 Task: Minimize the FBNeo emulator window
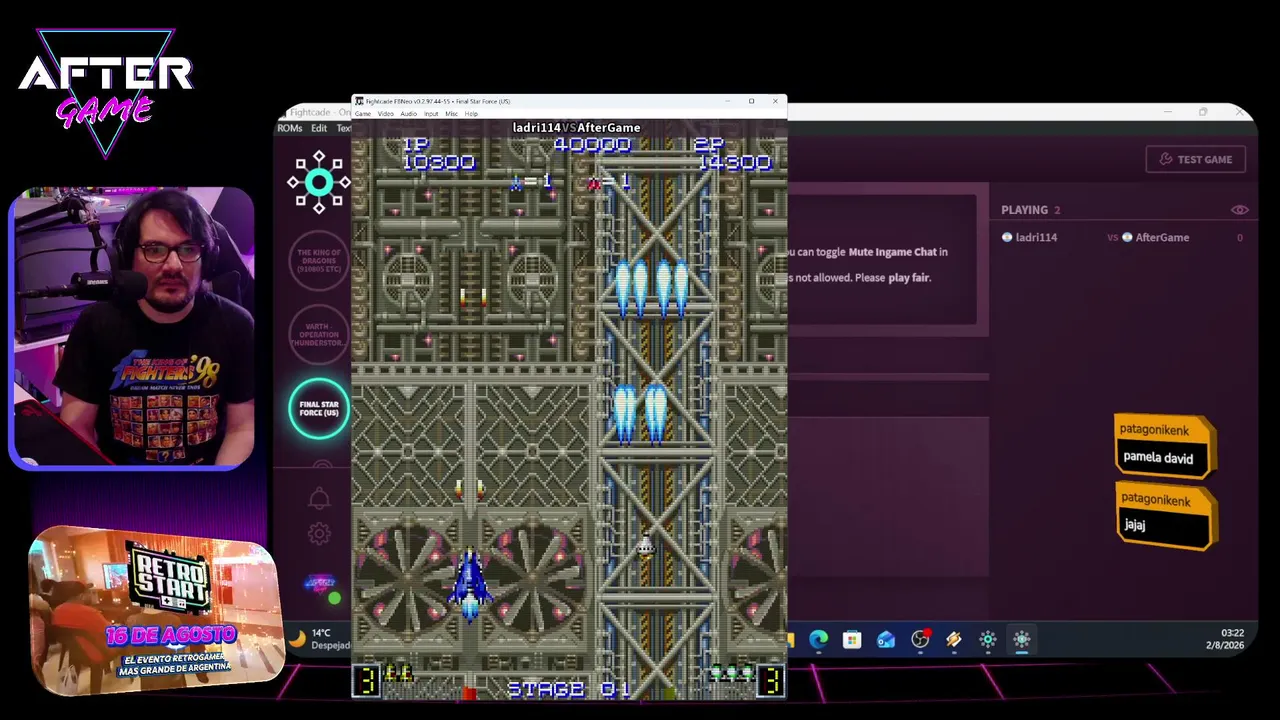pyautogui.click(x=727, y=101)
